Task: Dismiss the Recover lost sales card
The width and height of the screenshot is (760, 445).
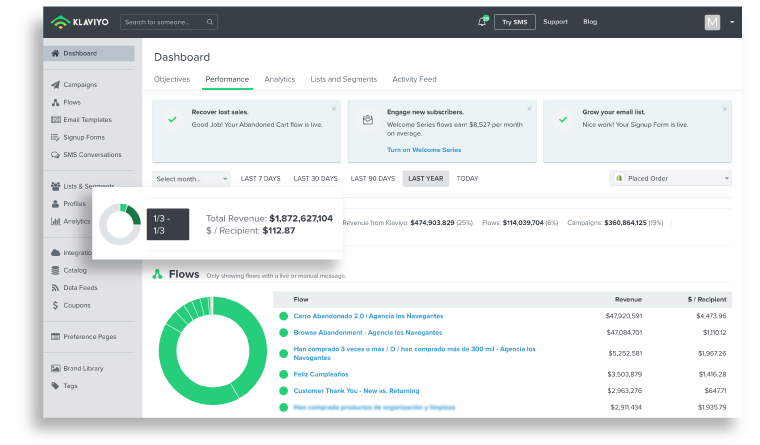Action: (334, 109)
